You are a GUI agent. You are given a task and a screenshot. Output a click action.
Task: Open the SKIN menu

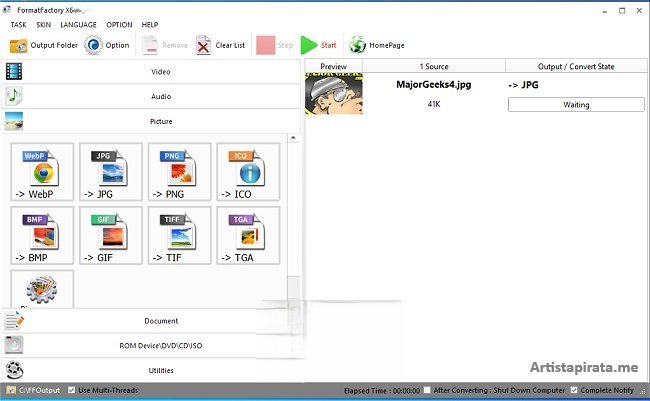(x=44, y=25)
